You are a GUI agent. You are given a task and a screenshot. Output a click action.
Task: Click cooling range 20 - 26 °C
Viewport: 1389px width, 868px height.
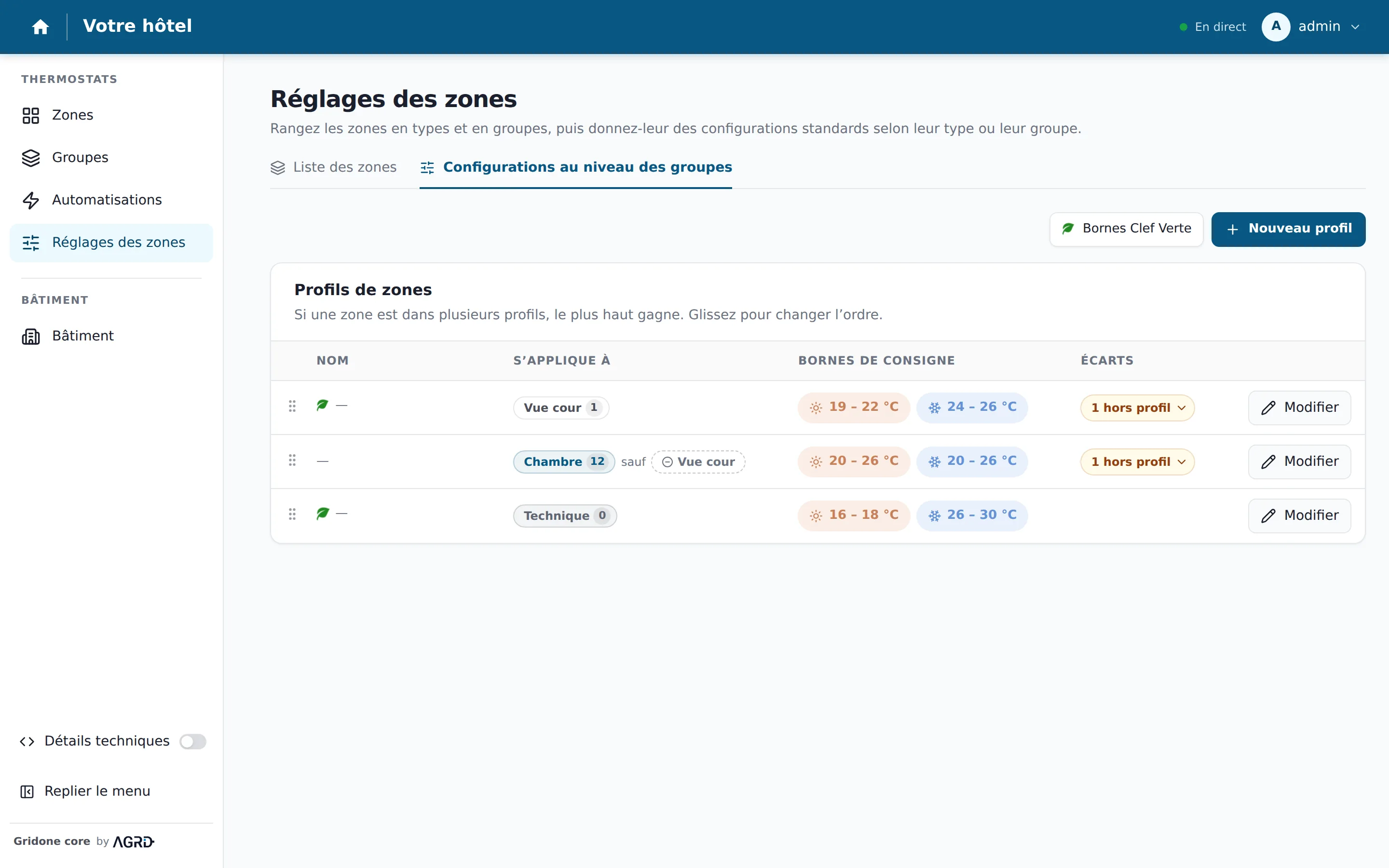[x=972, y=461]
